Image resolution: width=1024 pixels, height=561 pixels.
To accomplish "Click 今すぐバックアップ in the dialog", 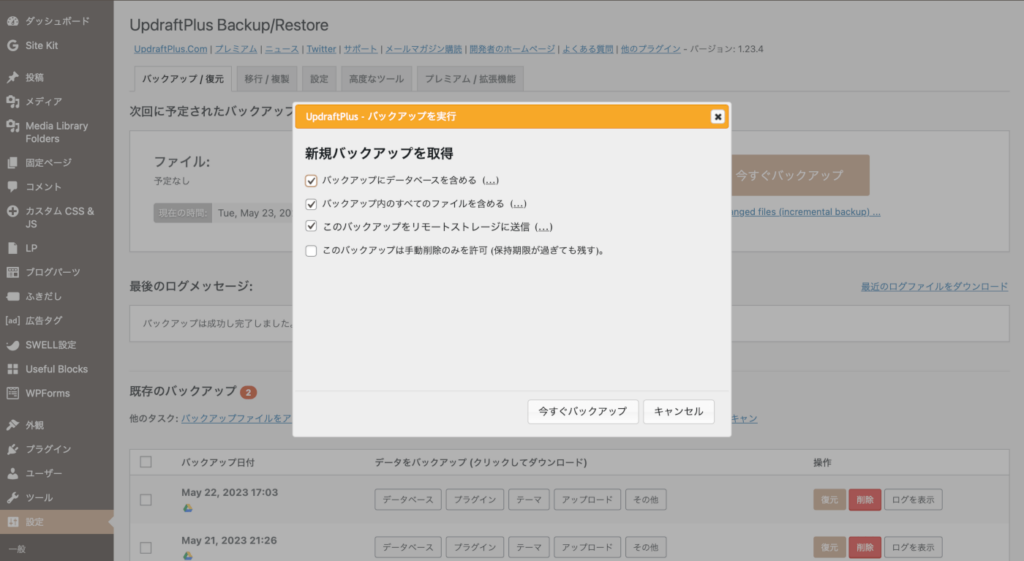I will click(x=583, y=411).
